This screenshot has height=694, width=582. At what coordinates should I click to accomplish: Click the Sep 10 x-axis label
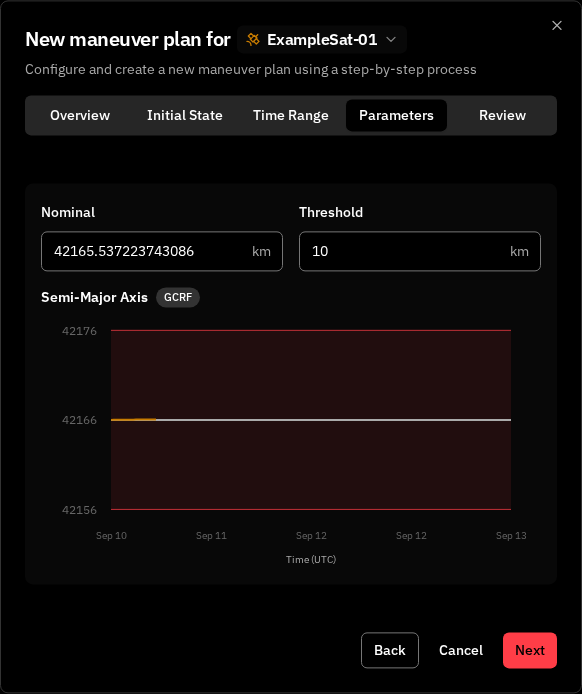[x=112, y=536]
